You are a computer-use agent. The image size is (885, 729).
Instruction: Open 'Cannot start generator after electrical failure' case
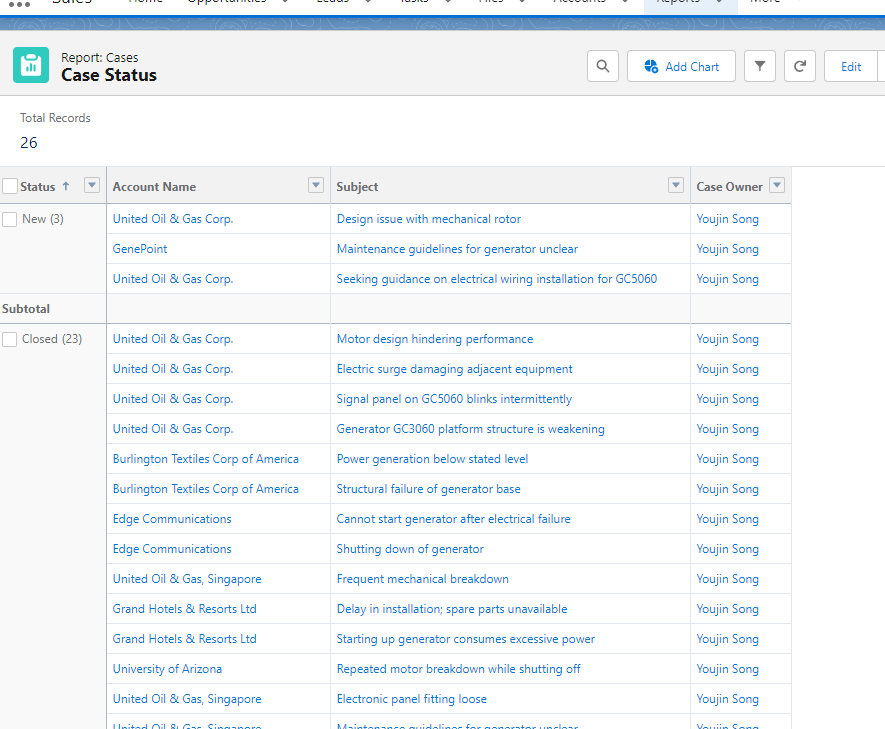point(453,519)
